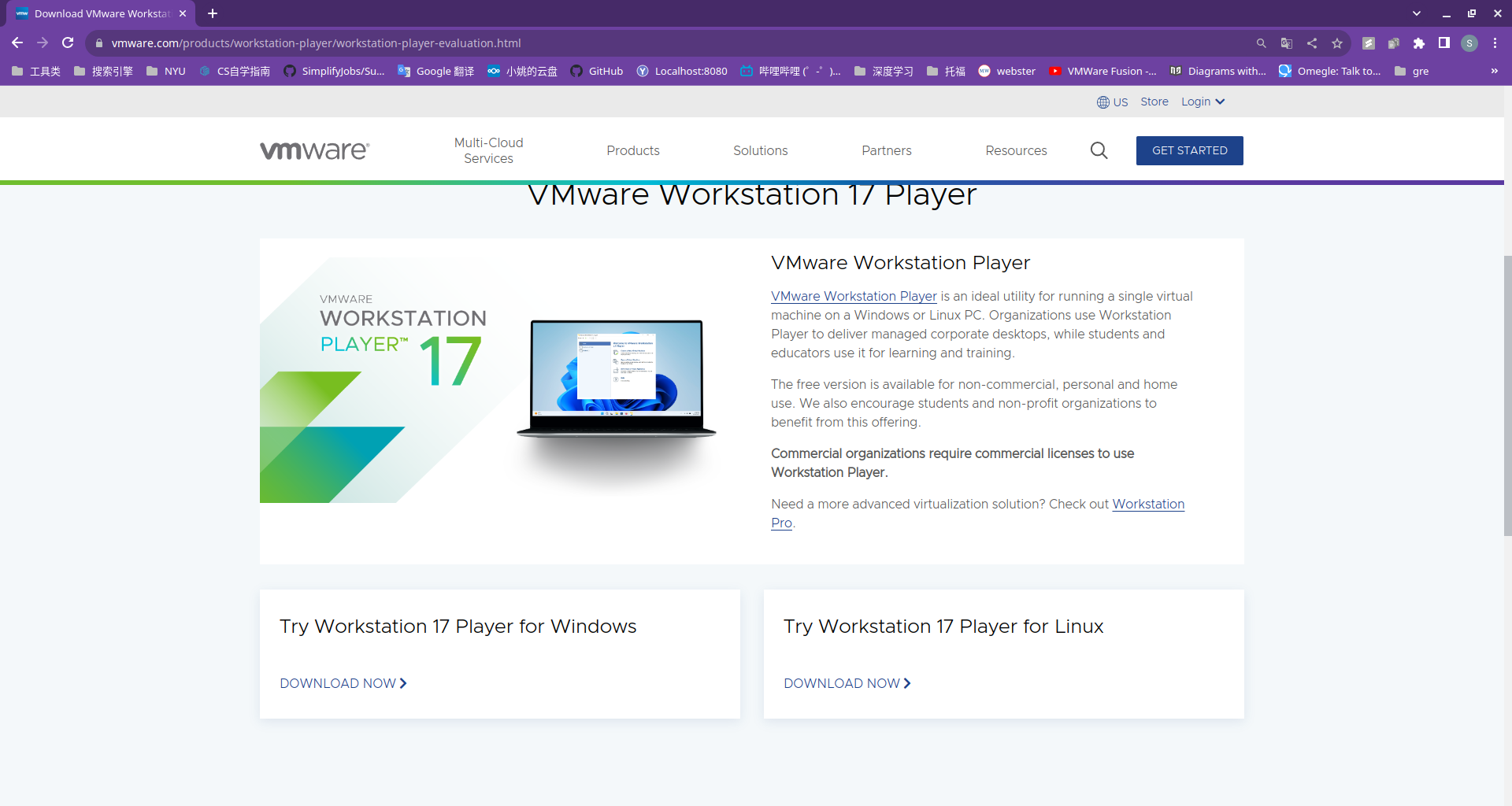
Task: Share this page via share icon
Action: tap(1312, 43)
